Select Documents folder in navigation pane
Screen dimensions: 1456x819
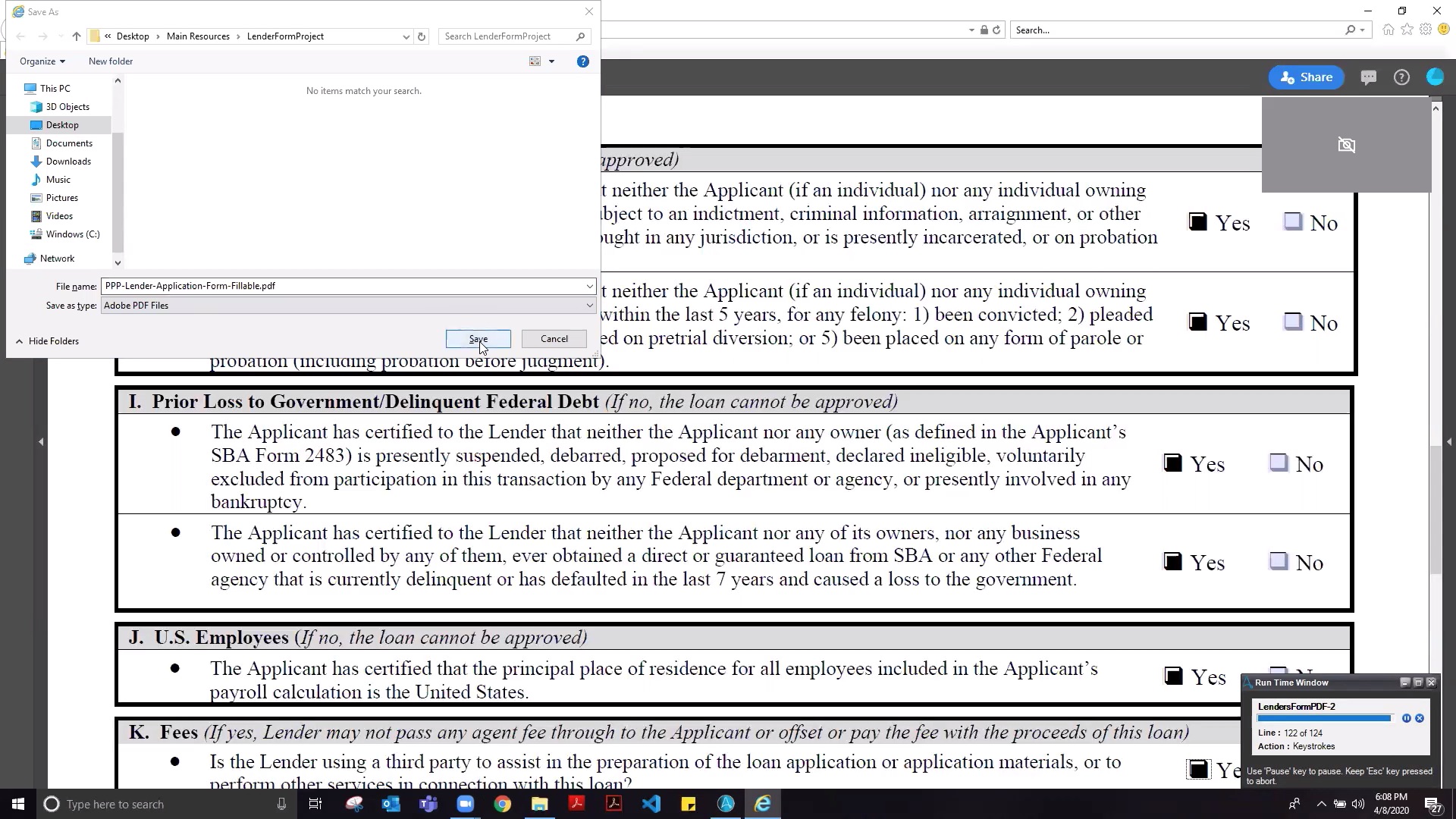[x=69, y=143]
